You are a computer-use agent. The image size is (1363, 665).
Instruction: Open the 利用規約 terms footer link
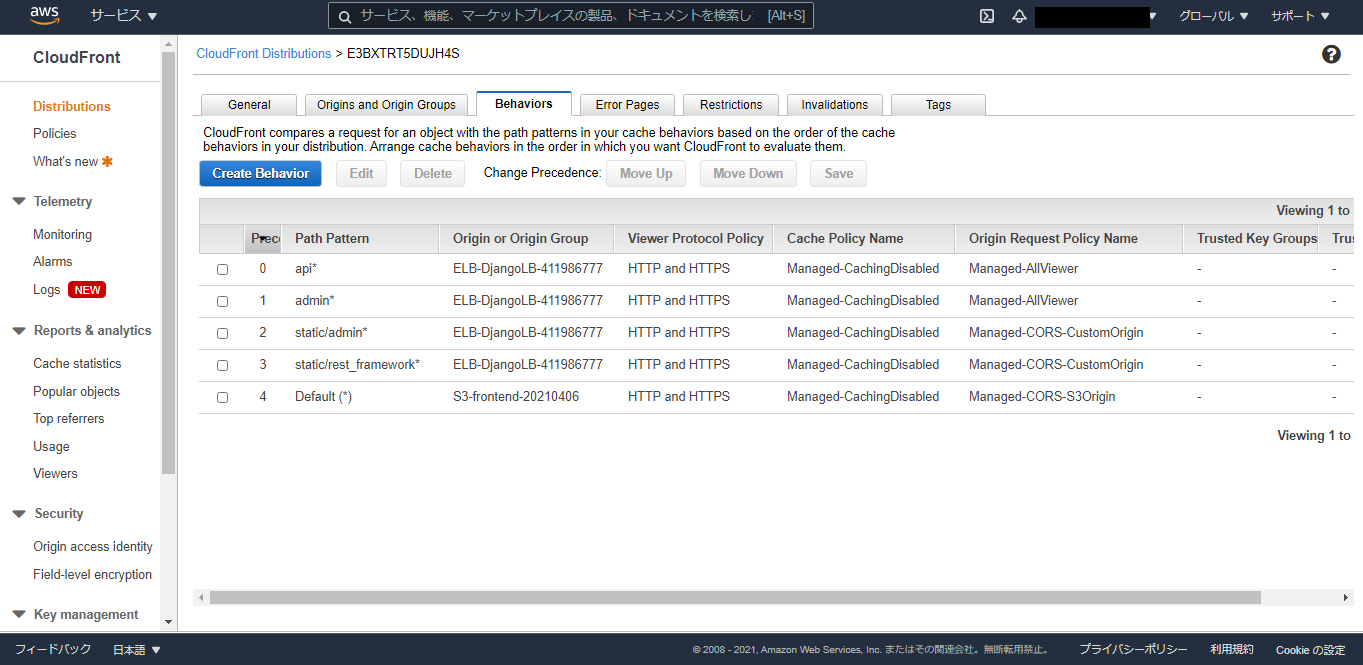[1232, 649]
